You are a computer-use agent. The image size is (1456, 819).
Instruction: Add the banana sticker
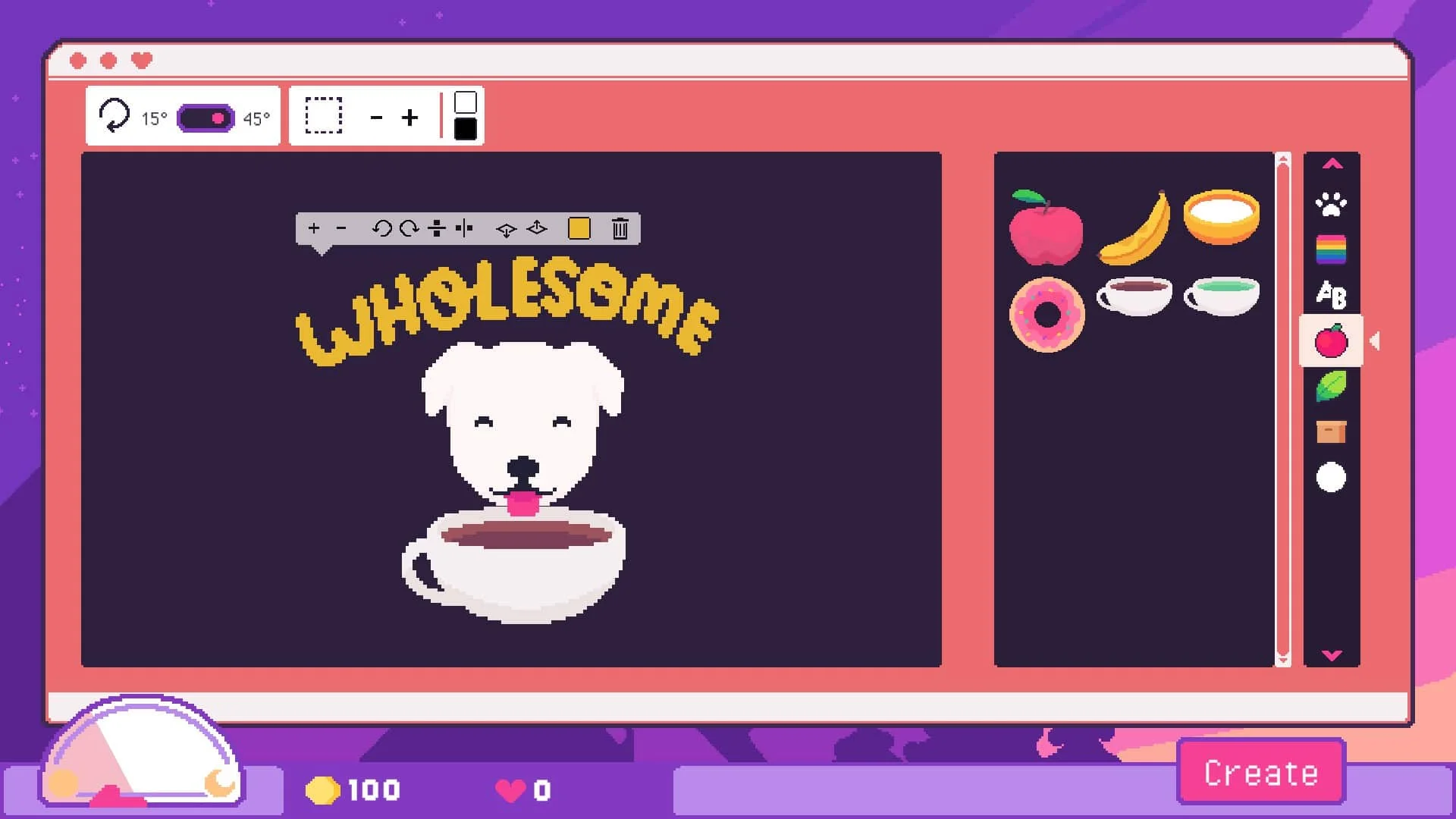pos(1134,227)
